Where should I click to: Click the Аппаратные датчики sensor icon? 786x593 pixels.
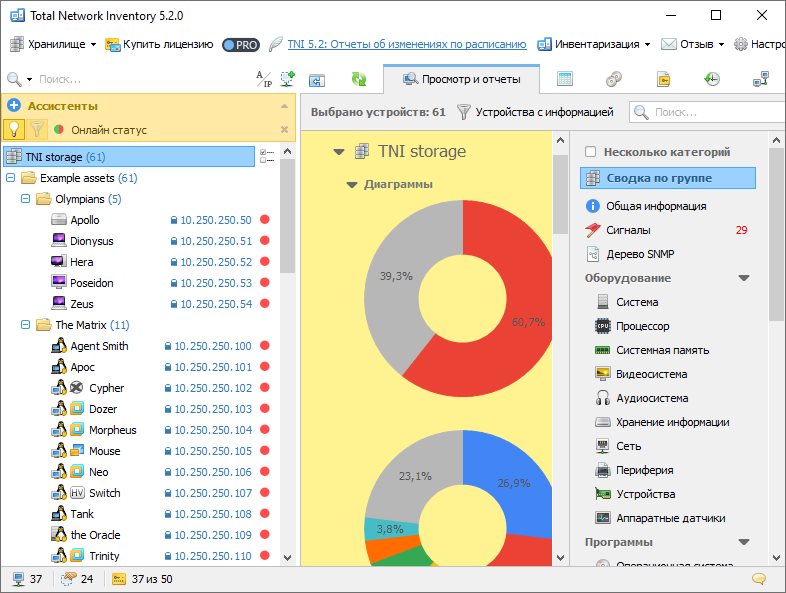(603, 517)
